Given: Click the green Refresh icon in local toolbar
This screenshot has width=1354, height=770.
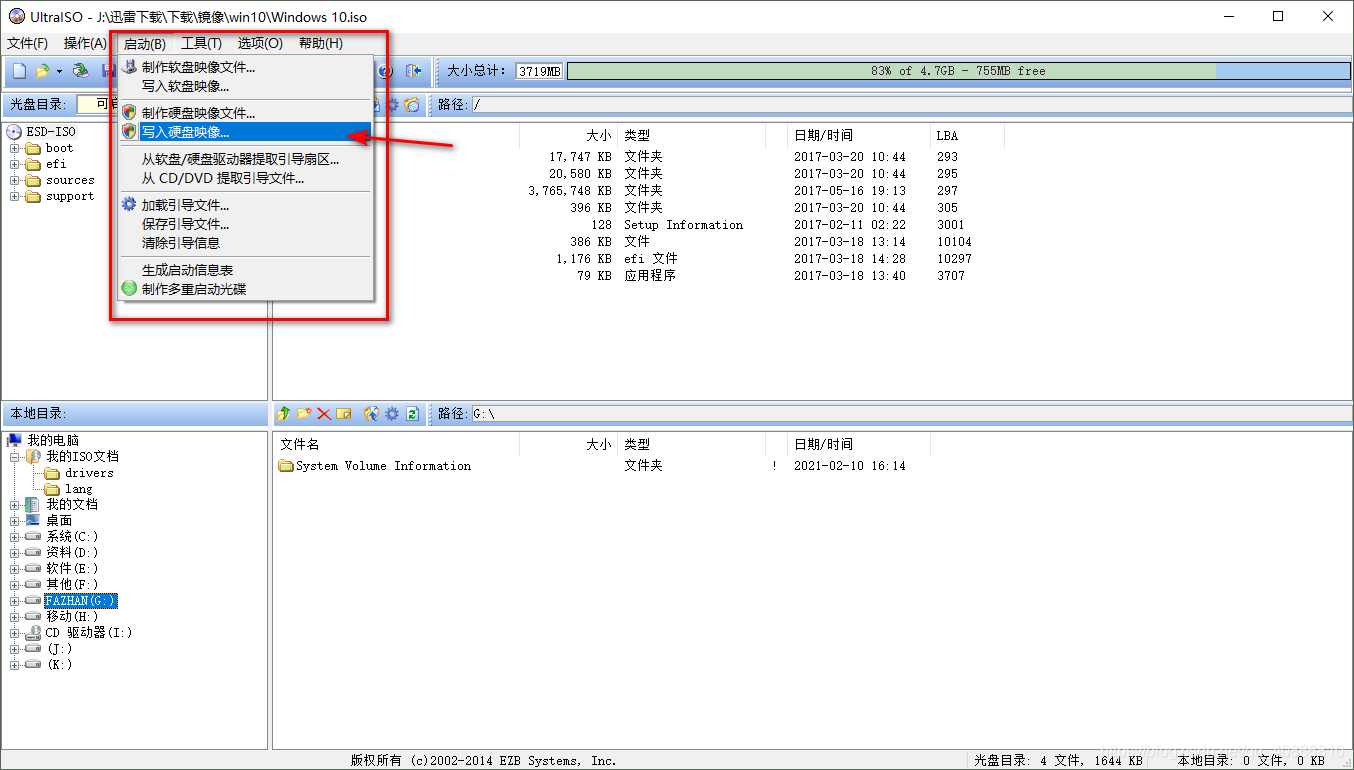Looking at the screenshot, I should coord(412,413).
